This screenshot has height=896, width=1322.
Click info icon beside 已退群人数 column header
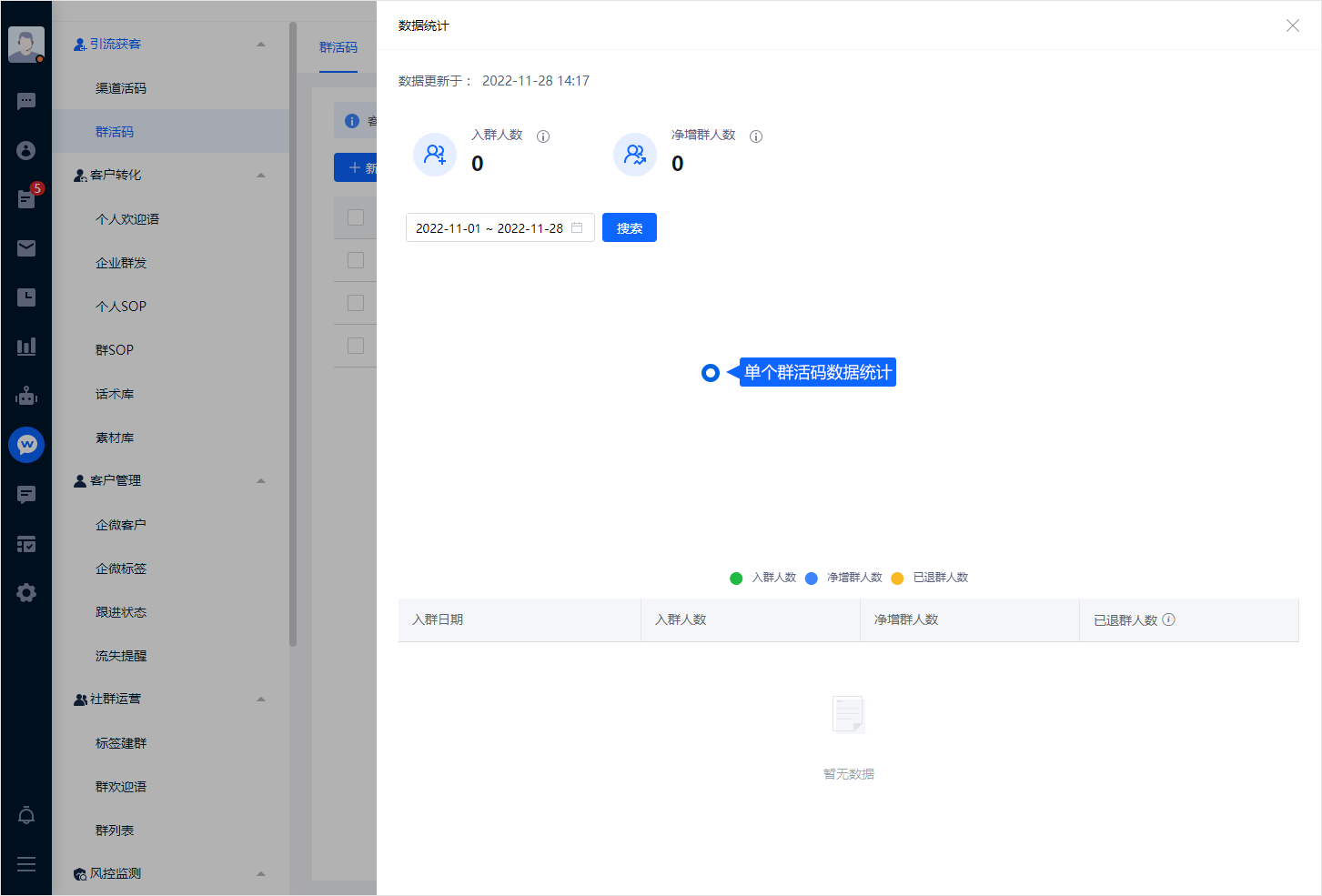[1169, 619]
